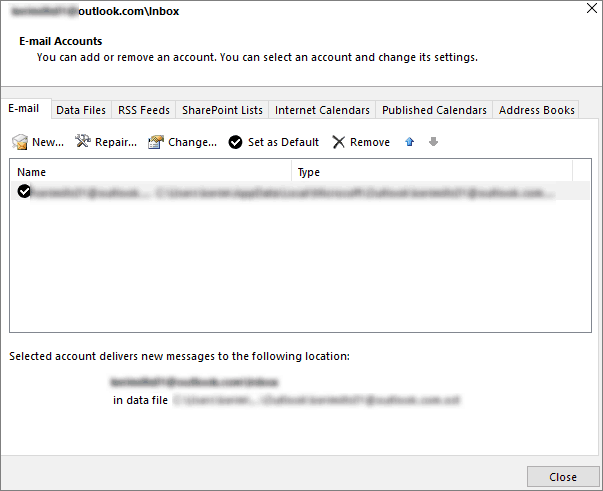Move account up with blue arrow
The width and height of the screenshot is (603, 491).
409,142
